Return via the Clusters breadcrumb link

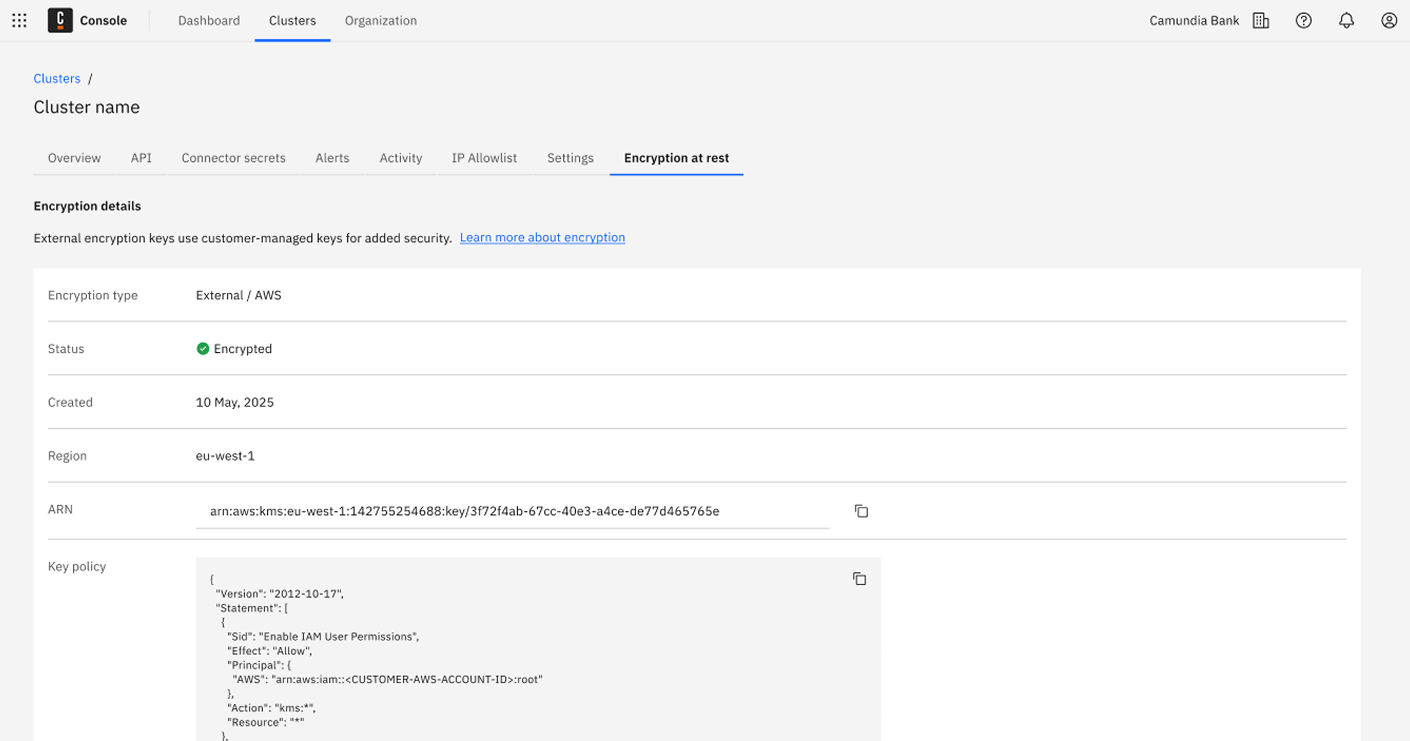click(56, 78)
